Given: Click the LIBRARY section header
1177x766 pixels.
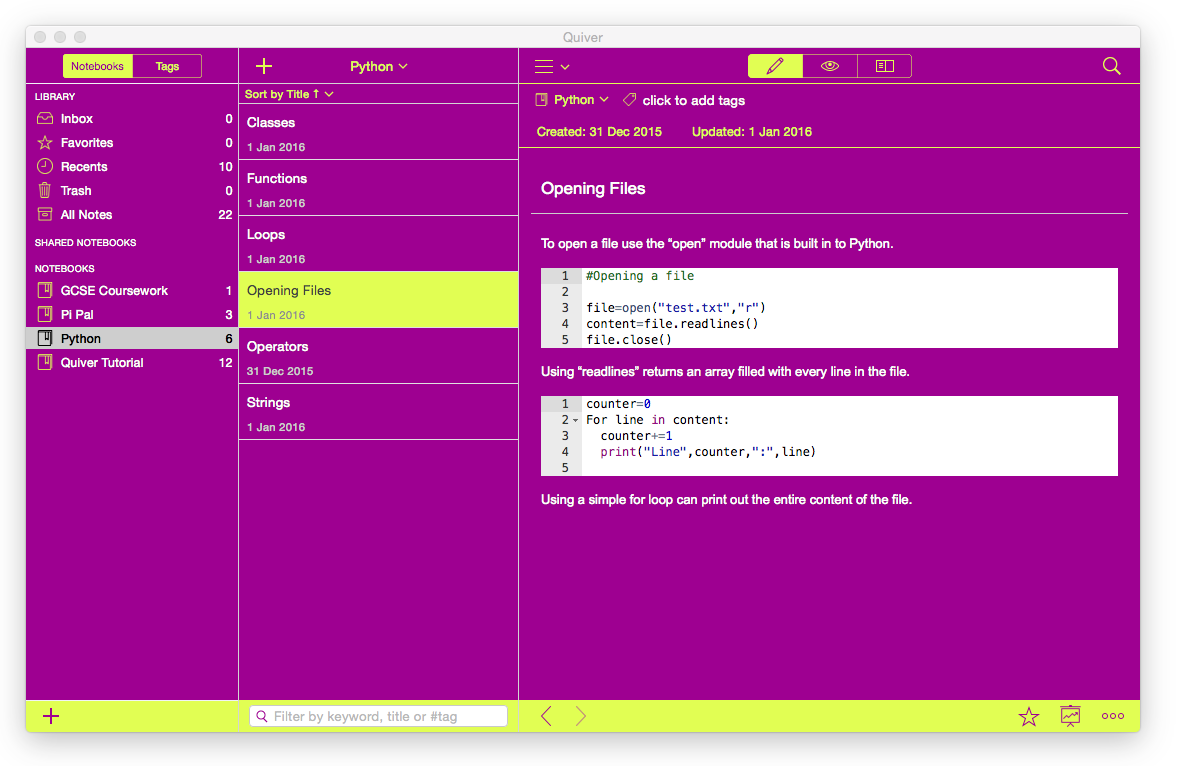Looking at the screenshot, I should tap(55, 96).
